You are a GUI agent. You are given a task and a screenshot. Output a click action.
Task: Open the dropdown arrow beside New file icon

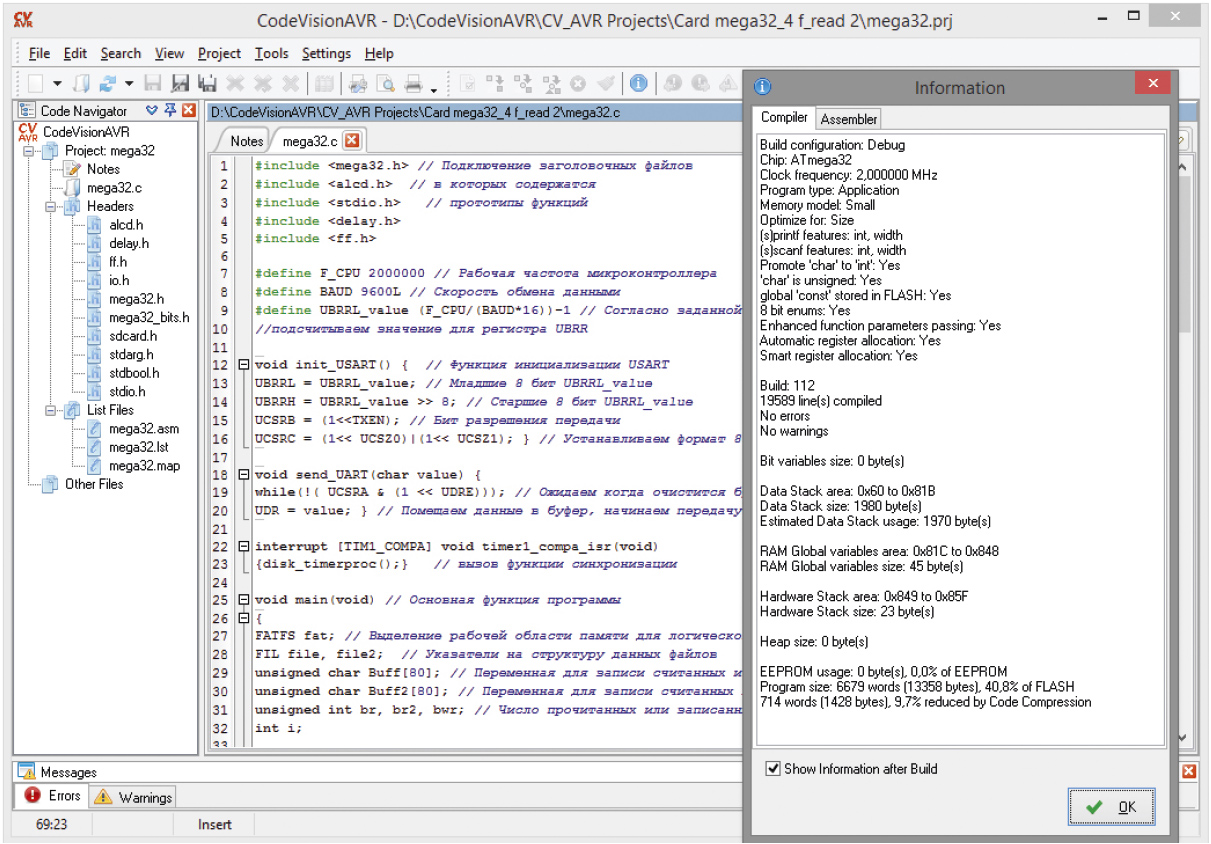(x=57, y=84)
